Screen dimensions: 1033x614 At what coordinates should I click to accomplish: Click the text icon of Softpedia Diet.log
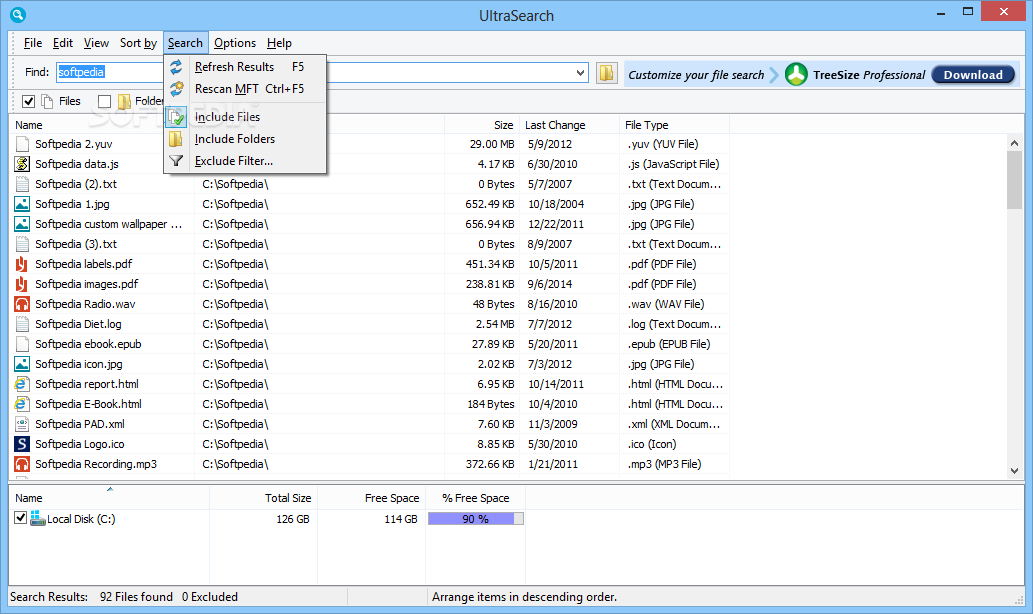click(x=22, y=323)
